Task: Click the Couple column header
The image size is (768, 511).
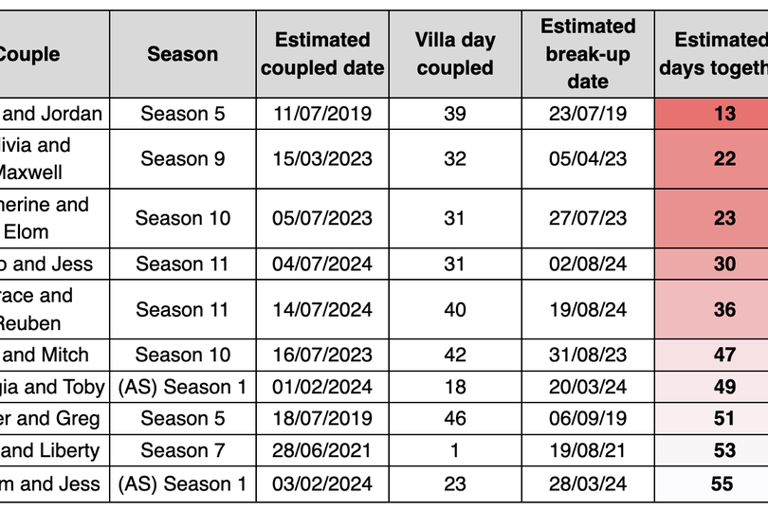Action: pos(30,54)
